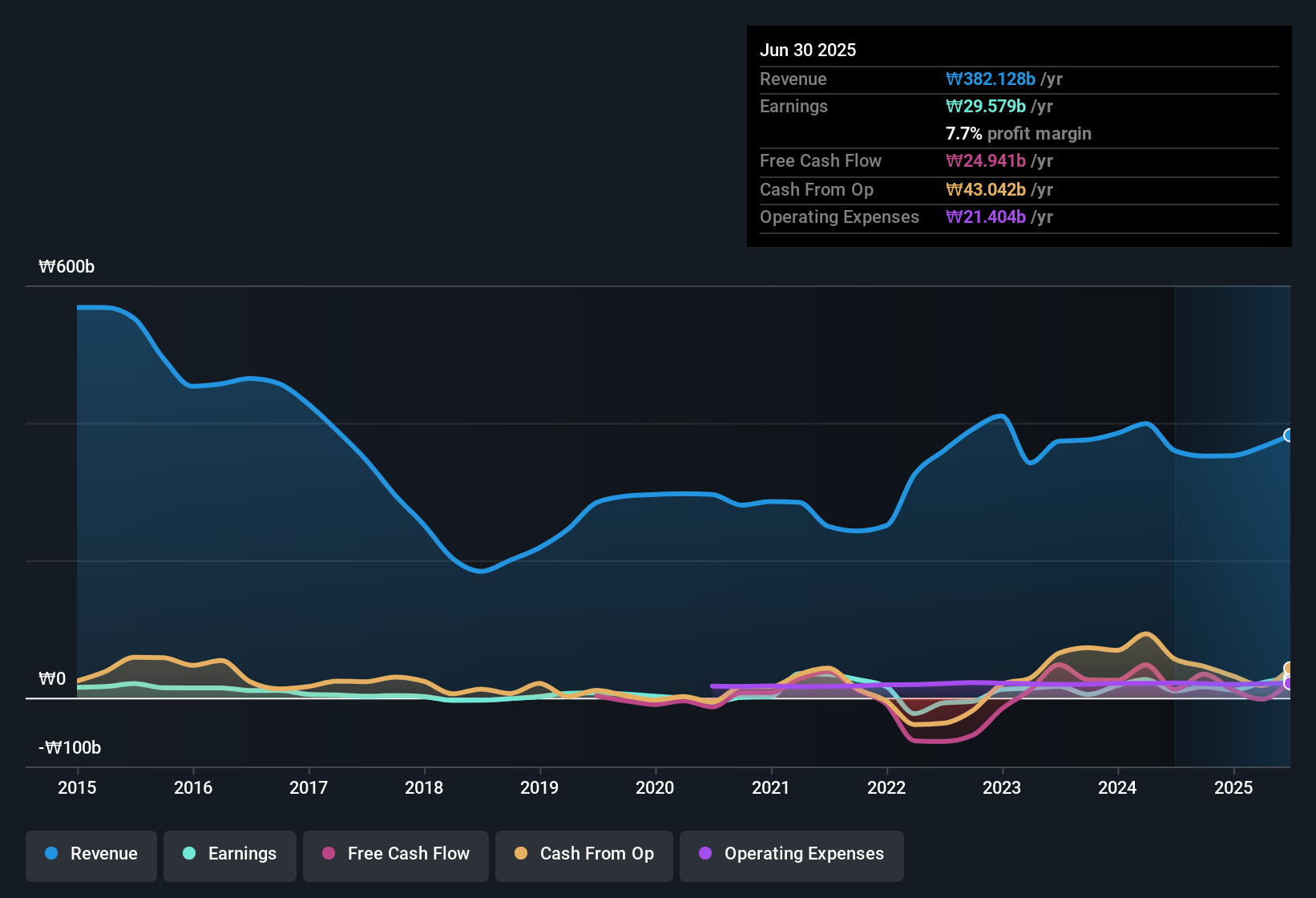Click the ₩600b axis label

tap(67, 266)
